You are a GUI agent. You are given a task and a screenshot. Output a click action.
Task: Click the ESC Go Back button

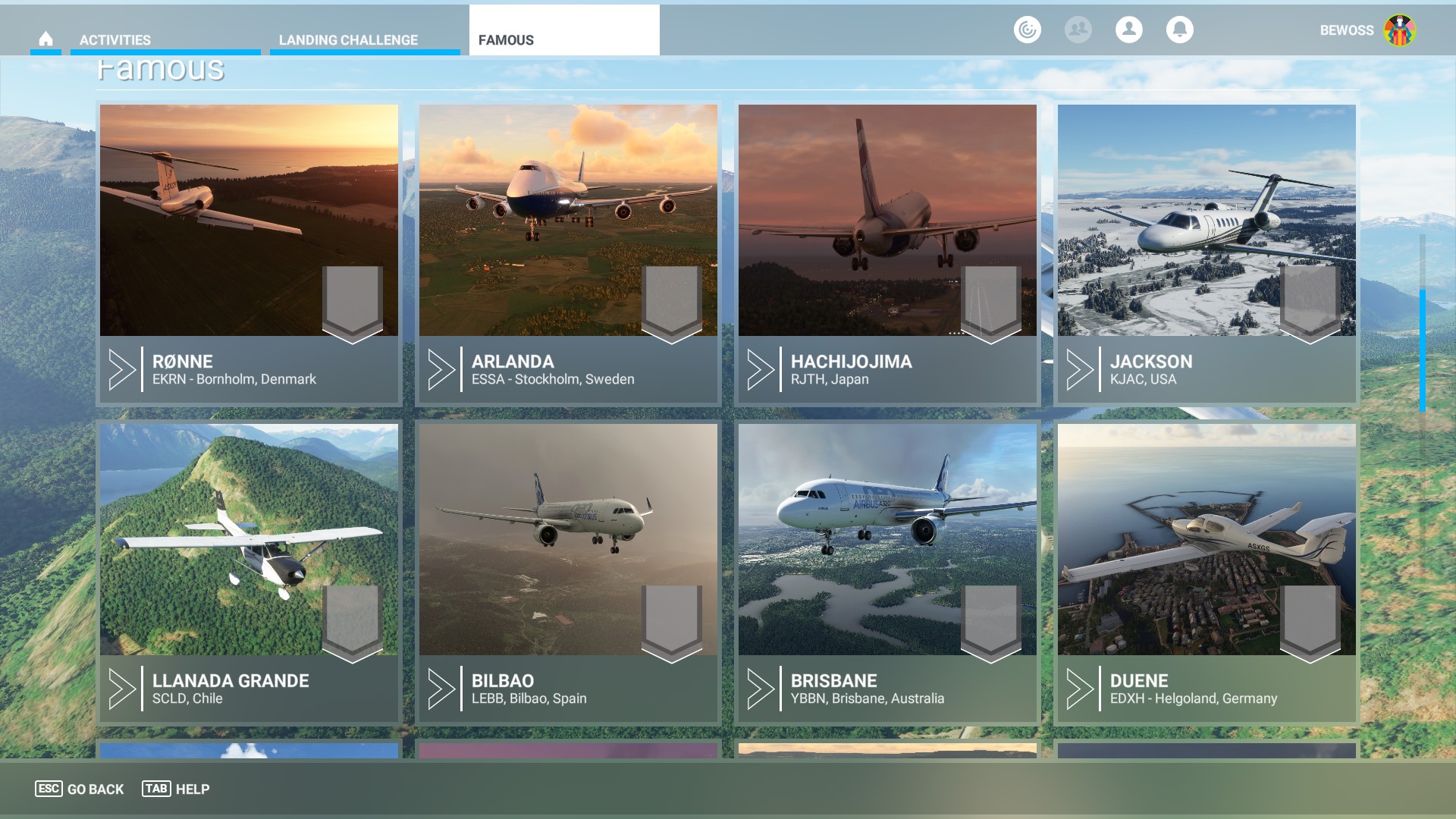point(80,789)
